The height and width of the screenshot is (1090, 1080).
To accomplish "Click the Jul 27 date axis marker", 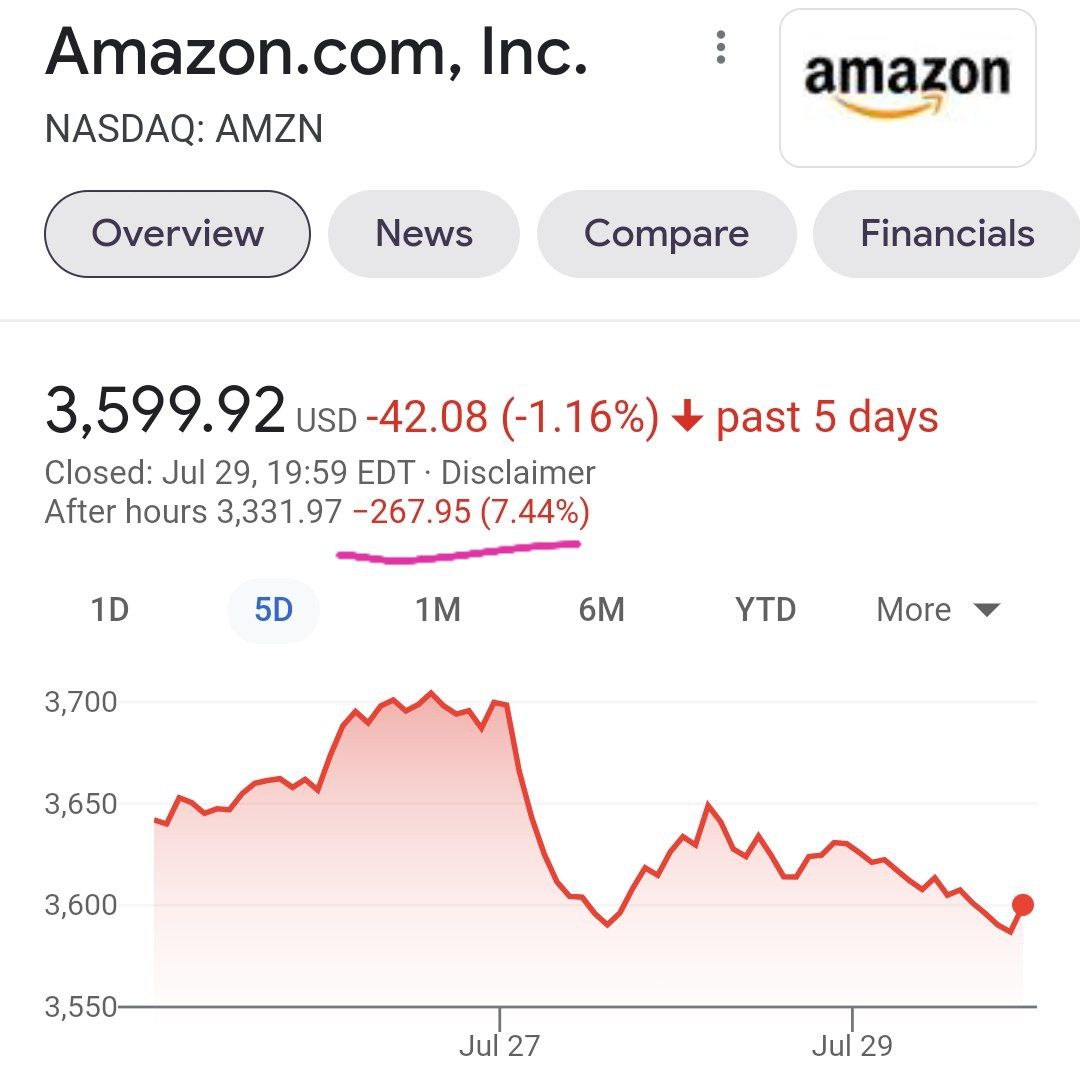I will click(499, 1046).
